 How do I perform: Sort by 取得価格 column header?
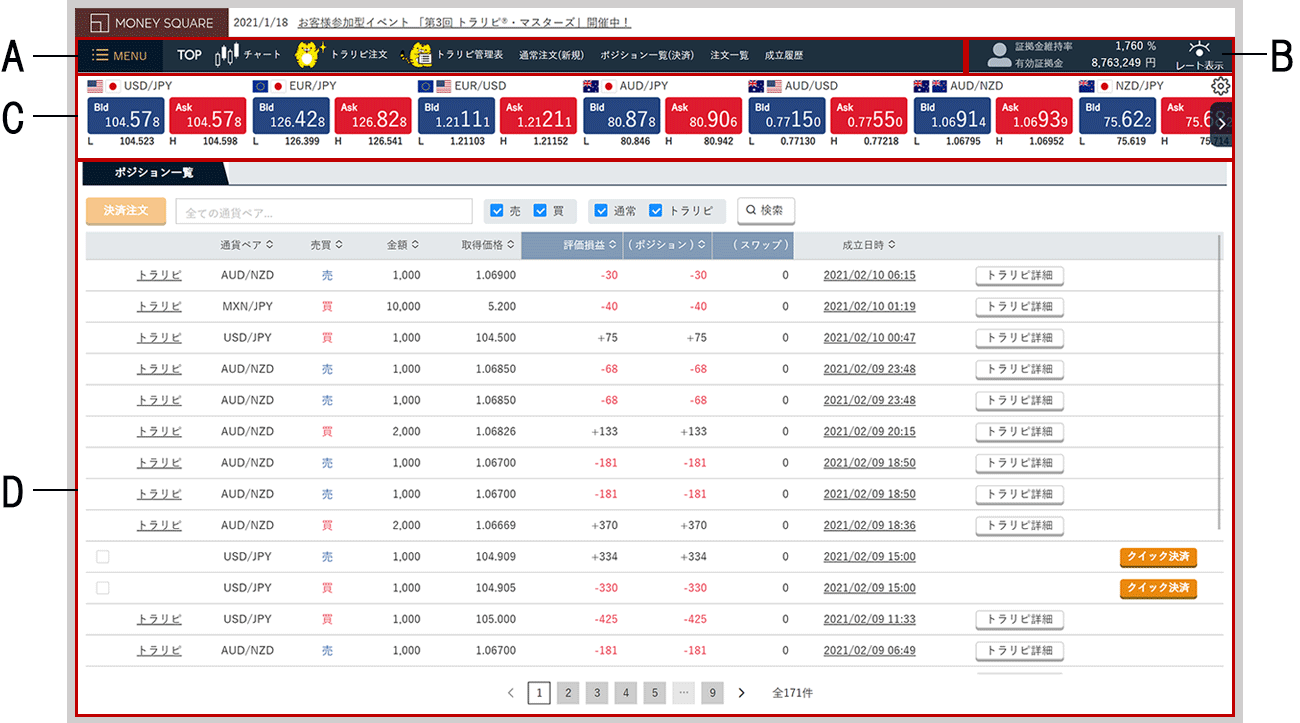coord(488,245)
